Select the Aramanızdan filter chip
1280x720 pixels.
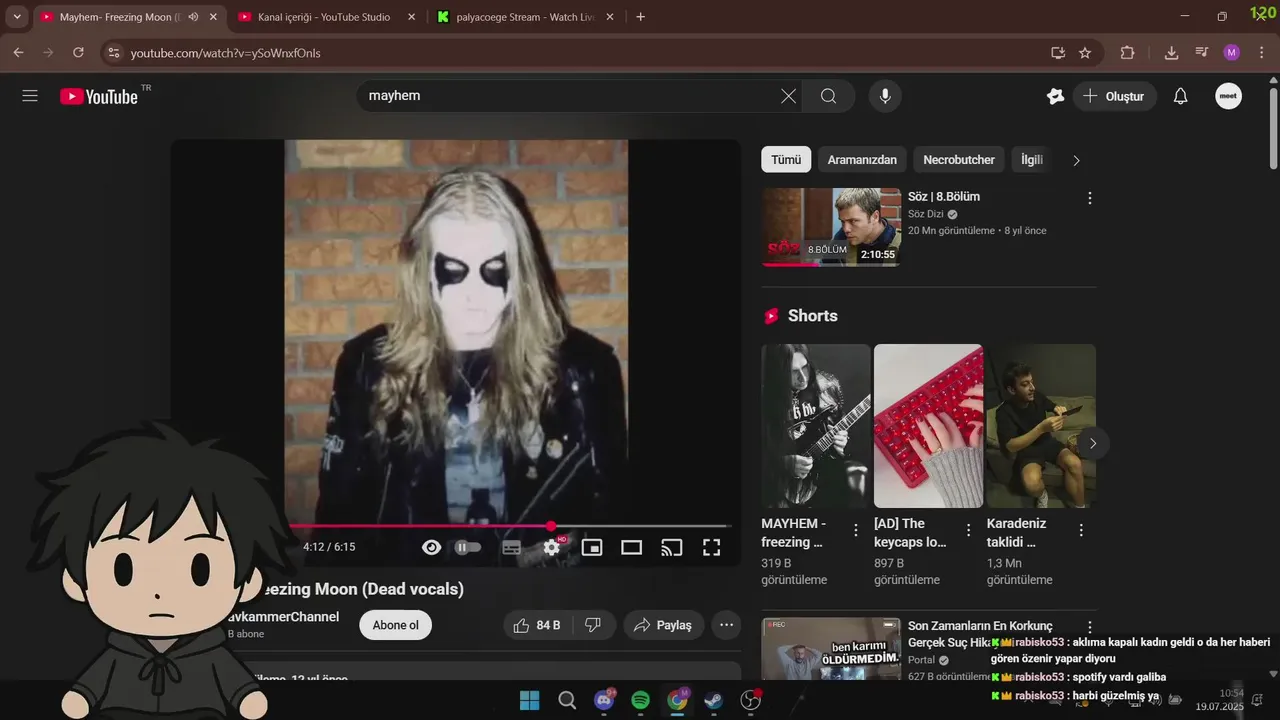(862, 160)
